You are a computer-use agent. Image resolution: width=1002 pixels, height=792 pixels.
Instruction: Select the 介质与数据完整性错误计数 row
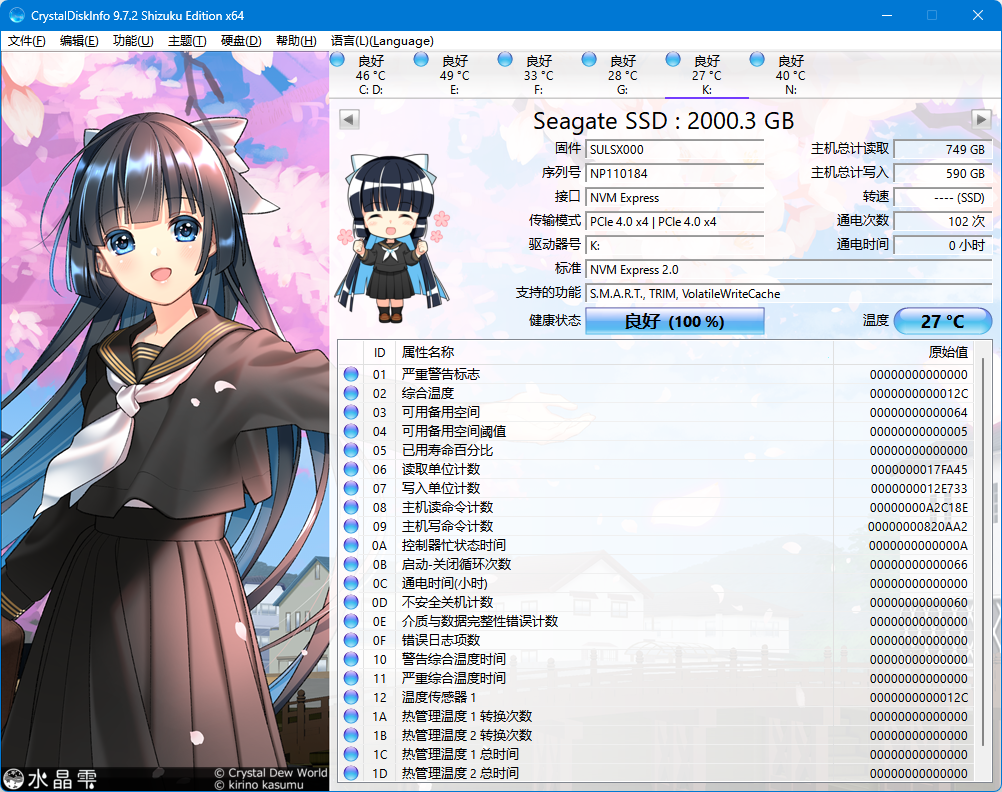656,621
